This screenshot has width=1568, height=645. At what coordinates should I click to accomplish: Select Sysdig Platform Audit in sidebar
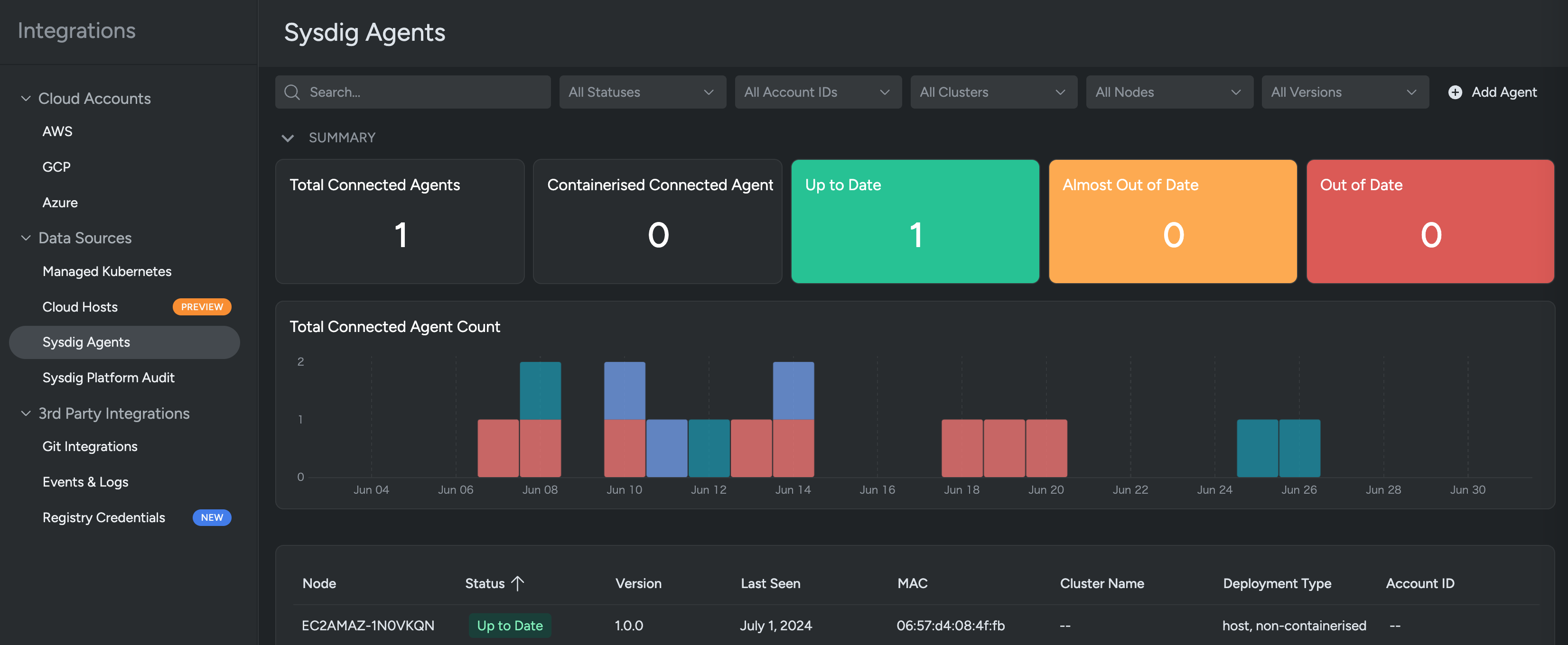(108, 377)
